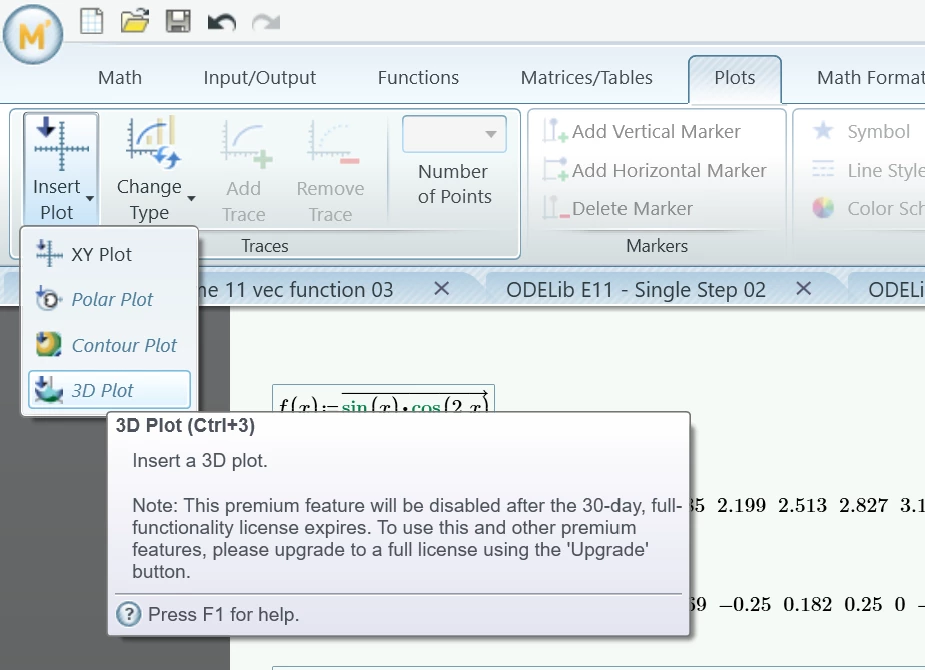Insert a 3D Plot from the menu
Viewport: 925px width, 670px height.
coord(109,390)
